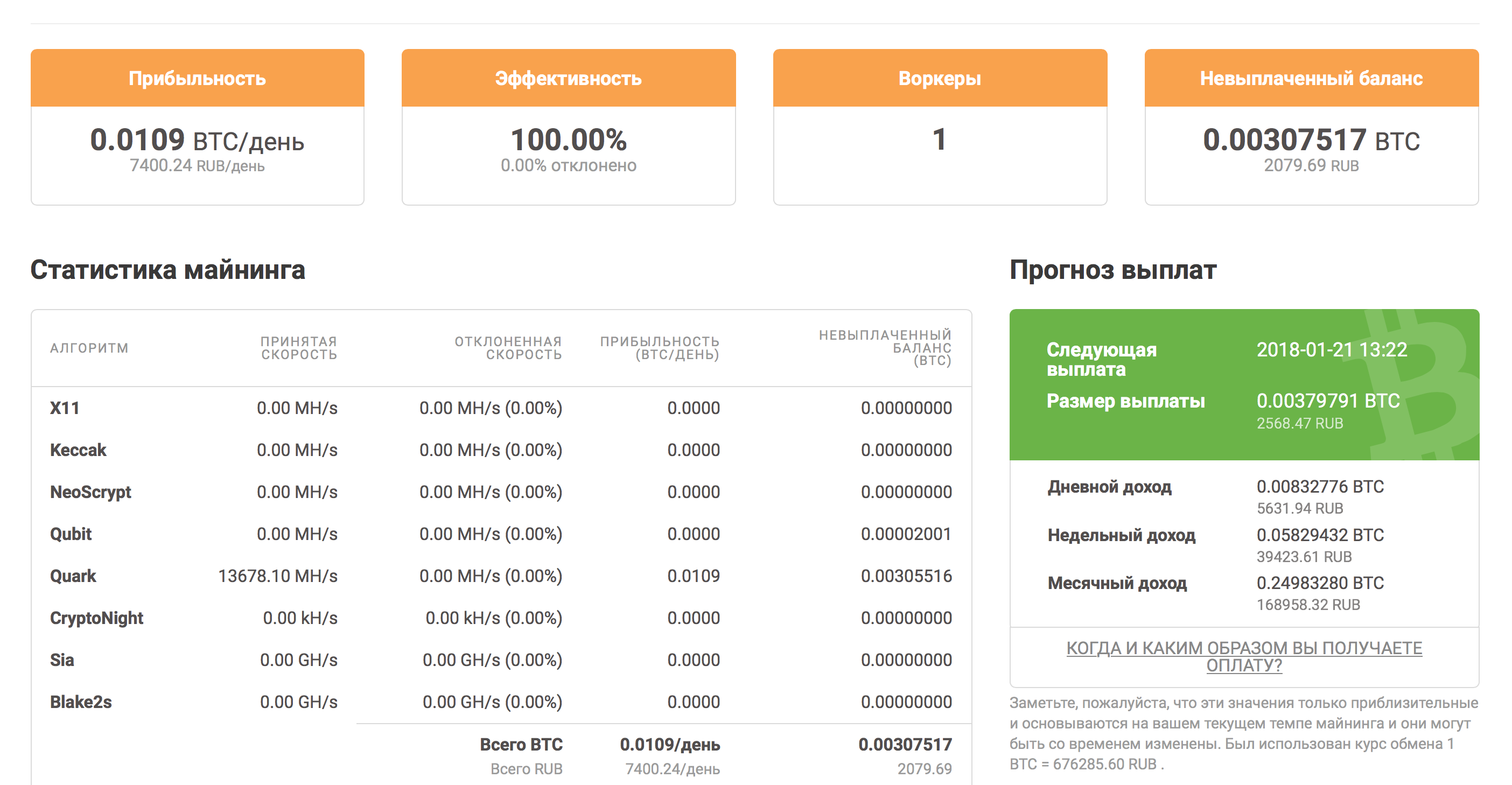Image resolution: width=1512 pixels, height=785 pixels.
Task: Select the Quark algorithm row name
Action: click(73, 577)
